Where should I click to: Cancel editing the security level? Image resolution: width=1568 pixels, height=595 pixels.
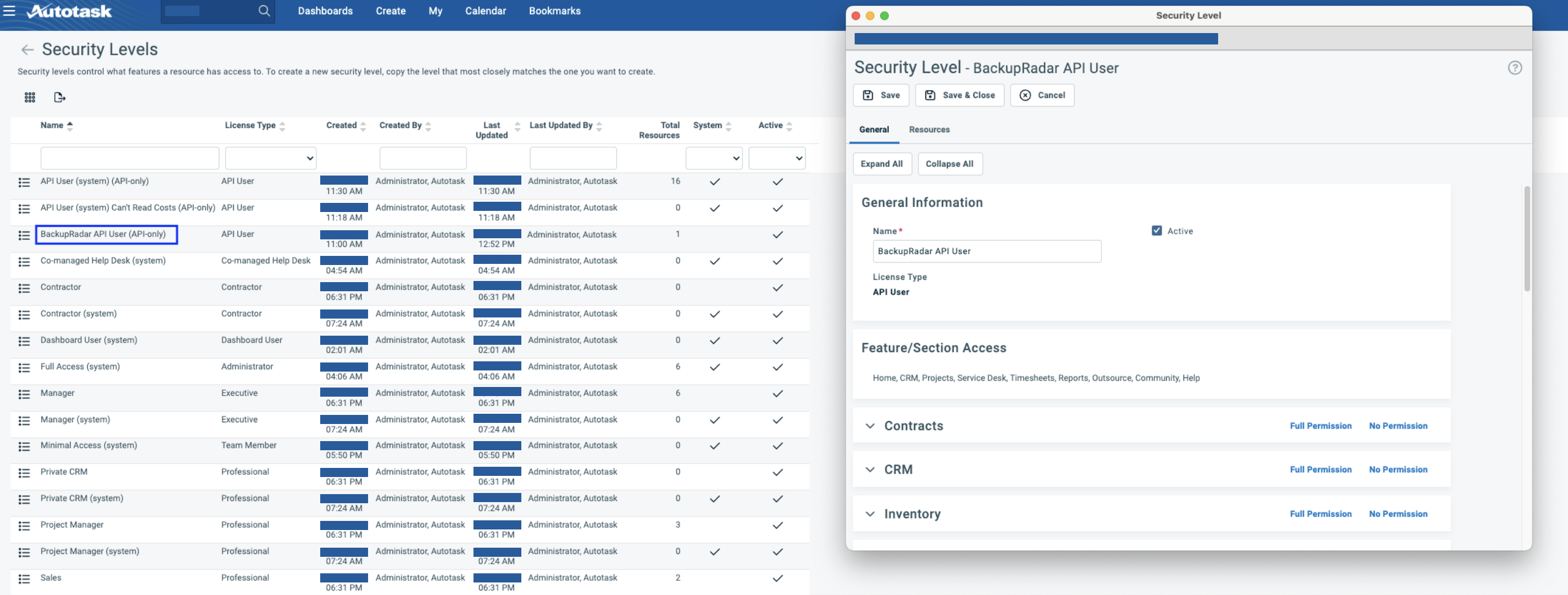[1042, 95]
